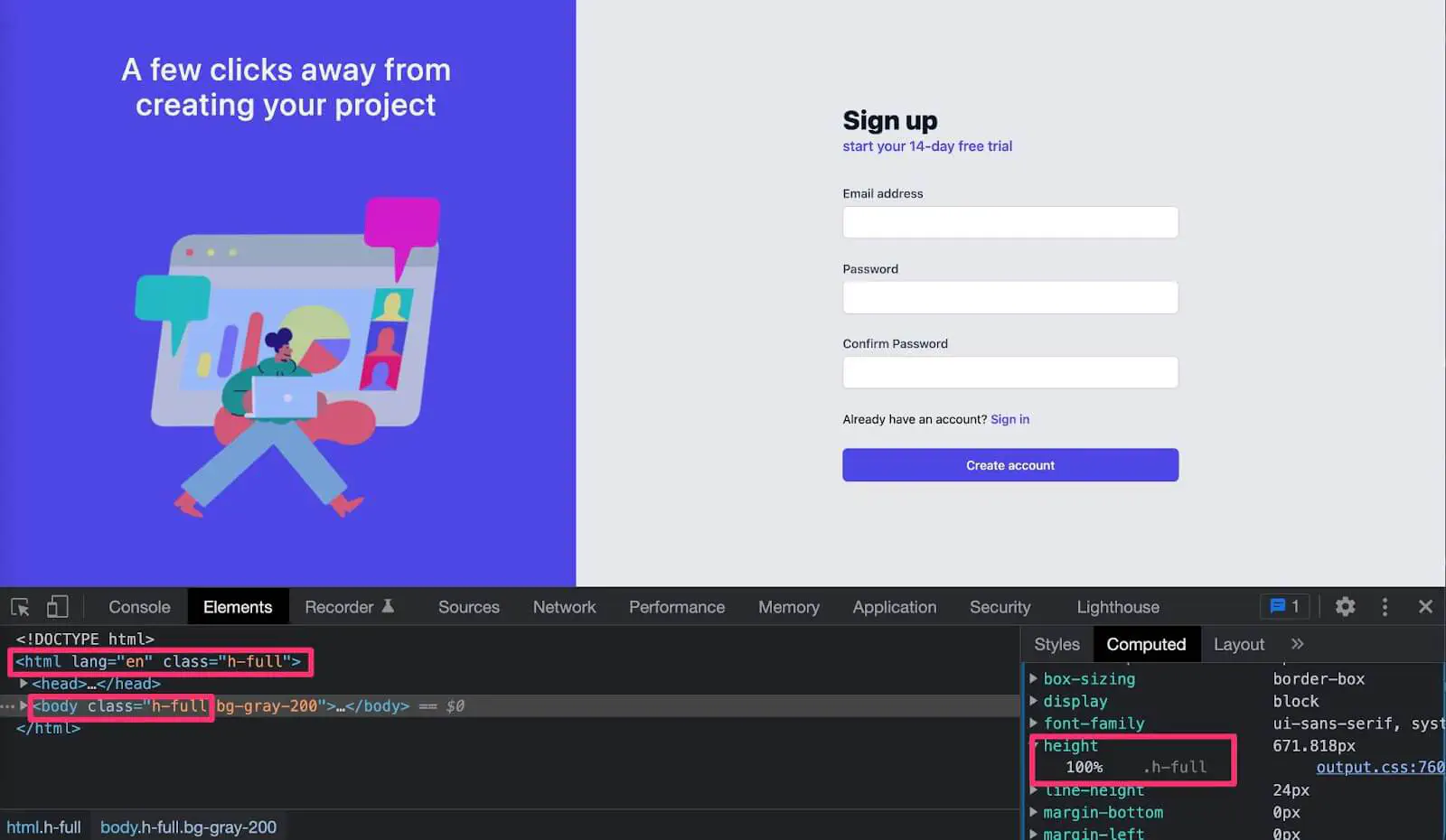Viewport: 1446px width, 840px height.
Task: Select the DOCTYPE line
Action: (85, 639)
